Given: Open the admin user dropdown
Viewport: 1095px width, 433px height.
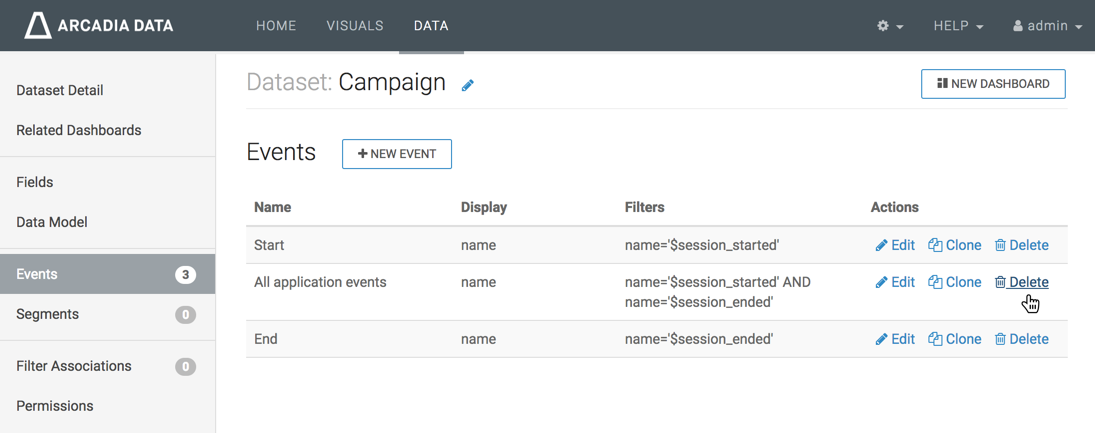Looking at the screenshot, I should (1047, 26).
